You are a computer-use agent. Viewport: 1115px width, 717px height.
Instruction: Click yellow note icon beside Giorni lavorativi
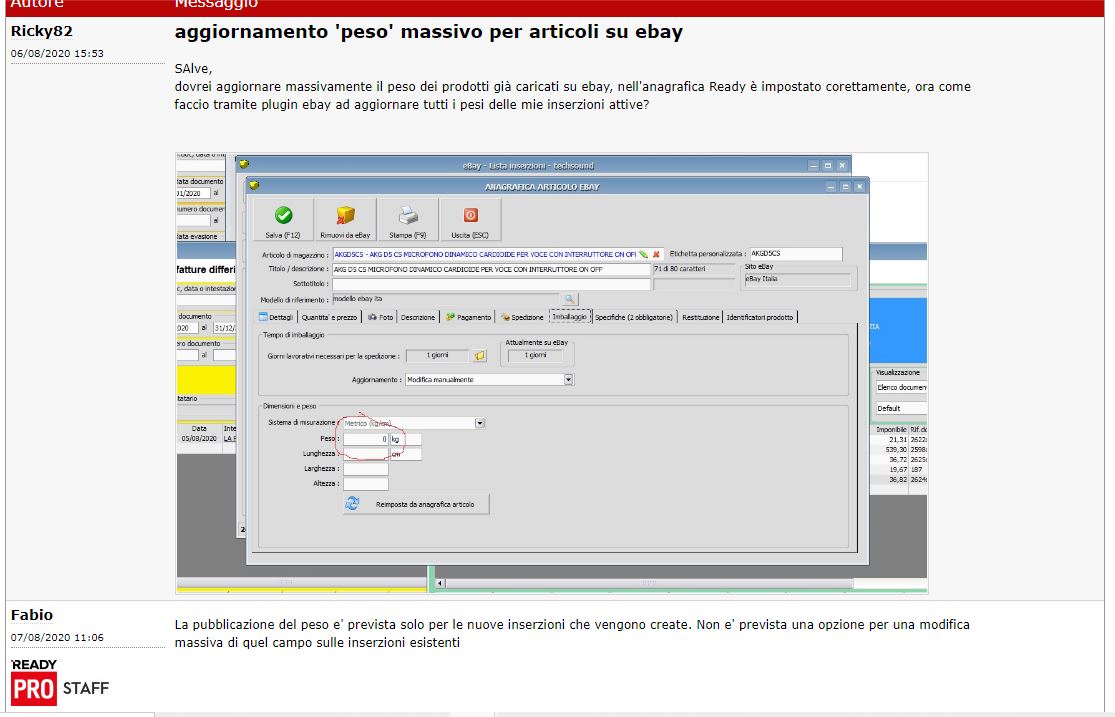coord(480,356)
